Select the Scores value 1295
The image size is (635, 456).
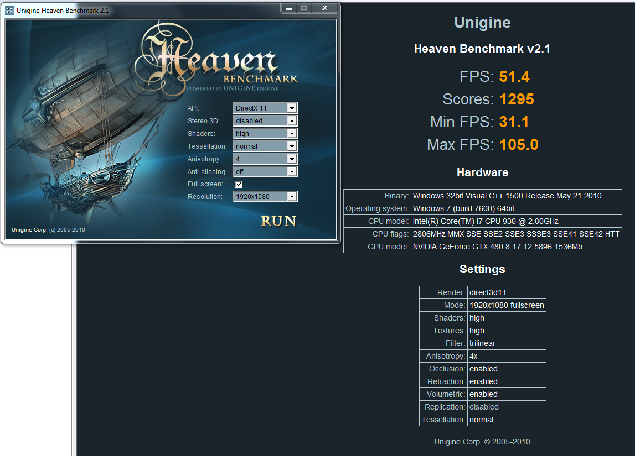click(517, 99)
